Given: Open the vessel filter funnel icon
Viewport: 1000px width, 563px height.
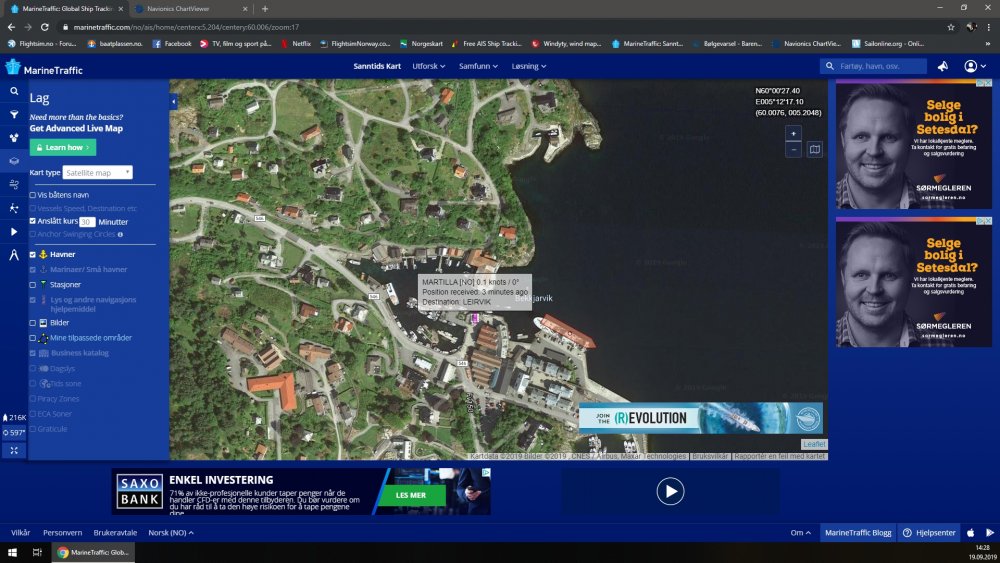Looking at the screenshot, I should pyautogui.click(x=13, y=114).
